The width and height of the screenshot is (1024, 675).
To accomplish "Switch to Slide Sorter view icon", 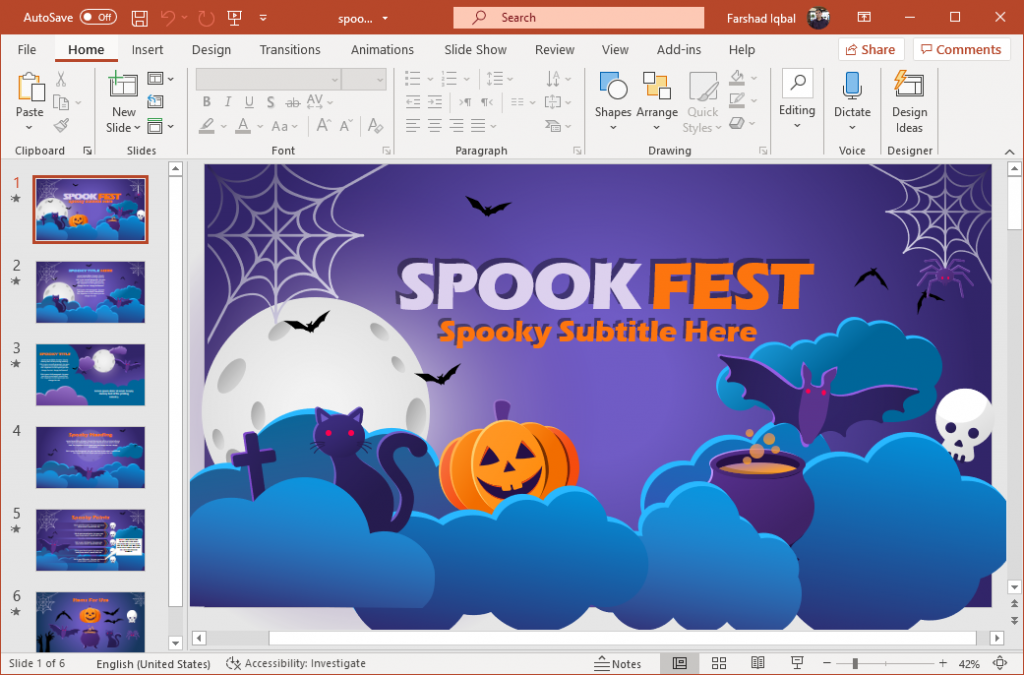I will click(719, 662).
